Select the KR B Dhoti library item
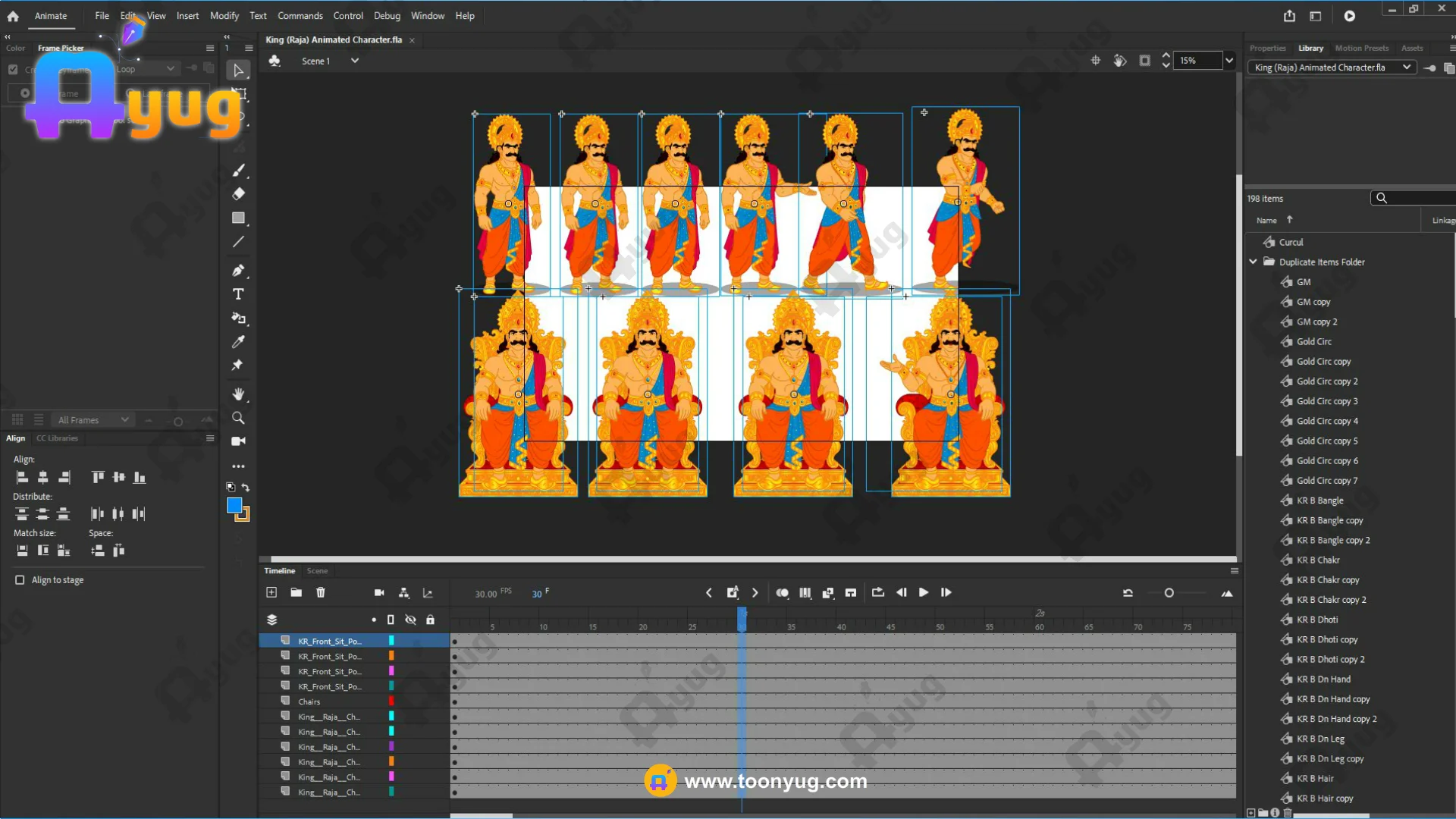Image resolution: width=1456 pixels, height=819 pixels. 1316,620
